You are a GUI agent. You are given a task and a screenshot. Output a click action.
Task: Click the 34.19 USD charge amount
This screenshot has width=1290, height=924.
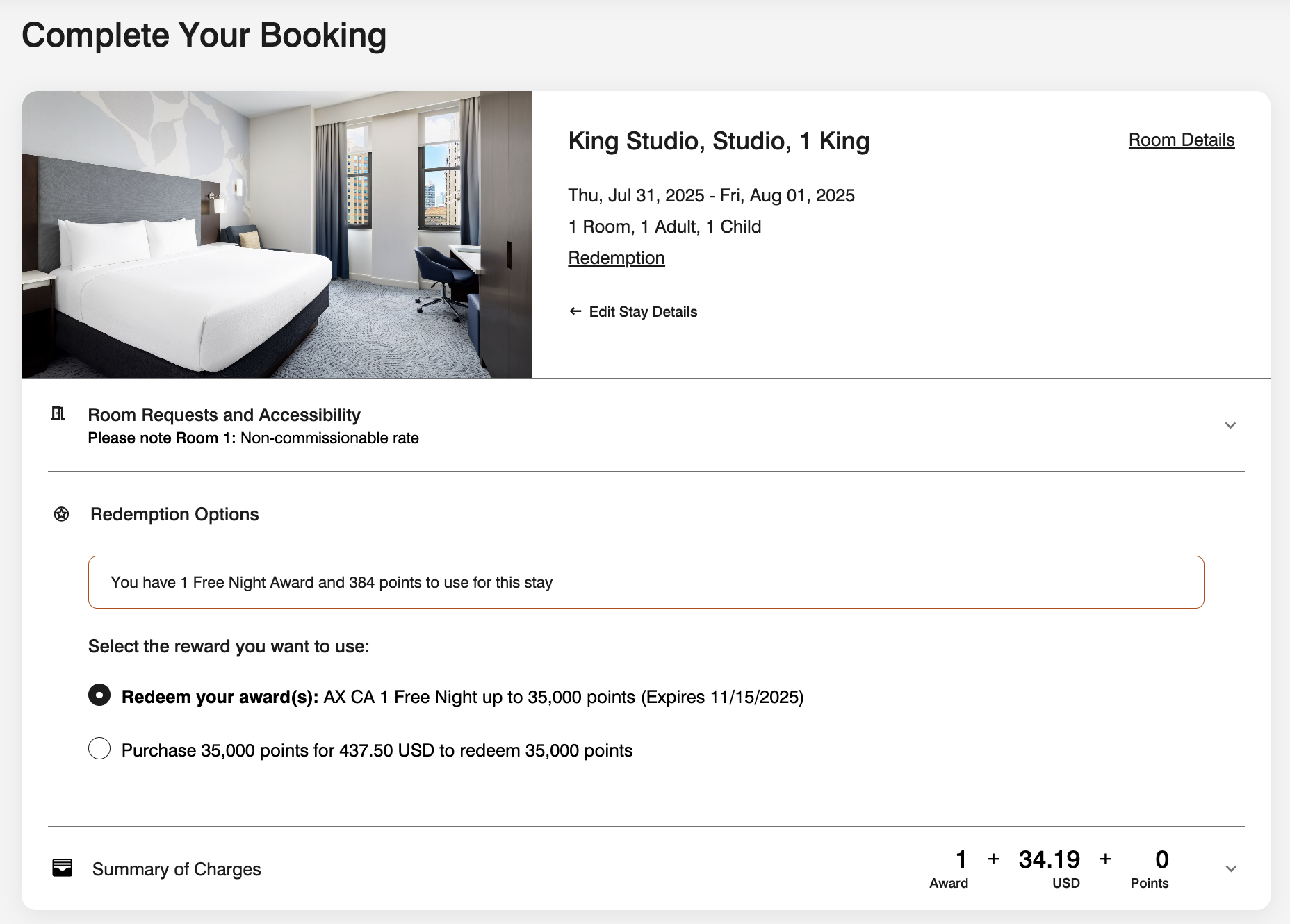tap(1049, 859)
